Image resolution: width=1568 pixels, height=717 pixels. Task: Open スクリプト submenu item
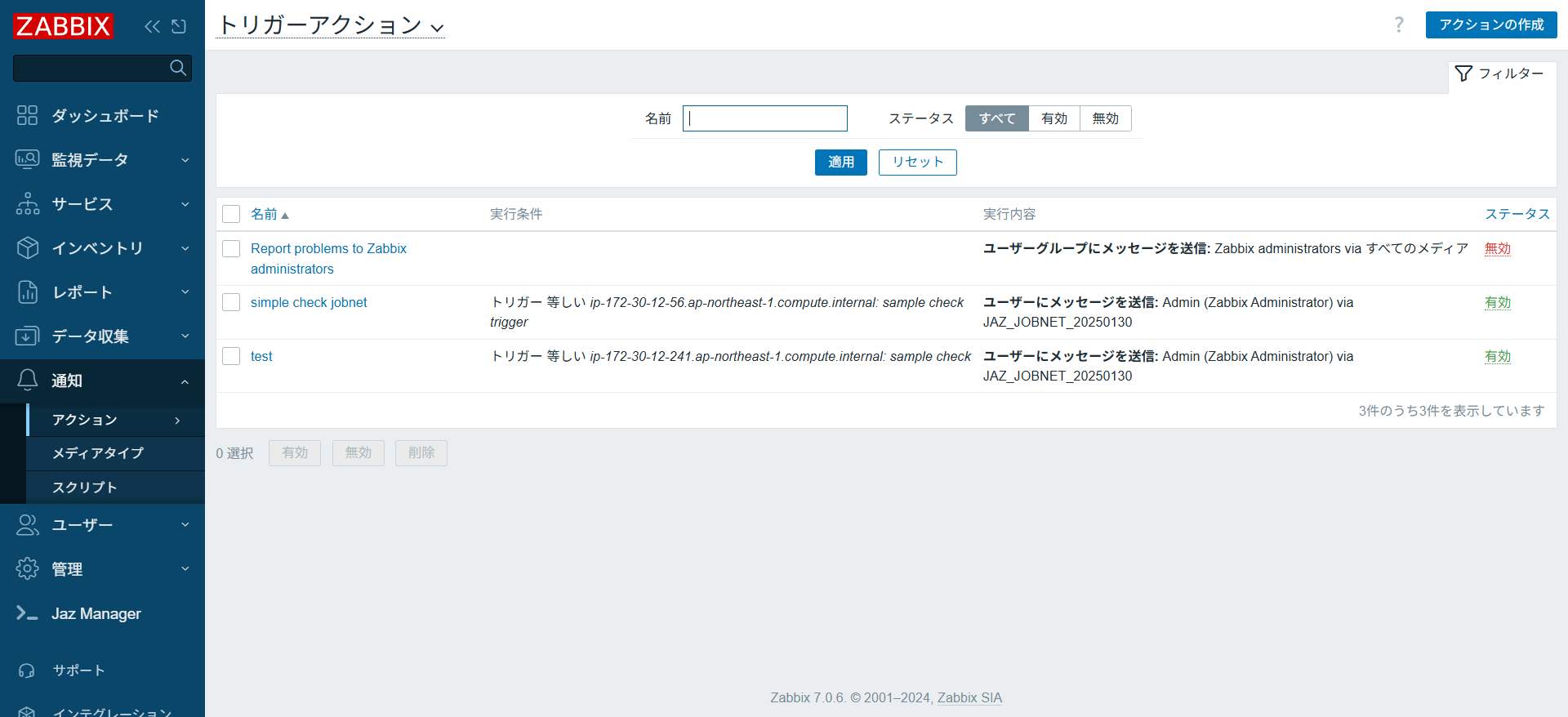pyautogui.click(x=85, y=488)
